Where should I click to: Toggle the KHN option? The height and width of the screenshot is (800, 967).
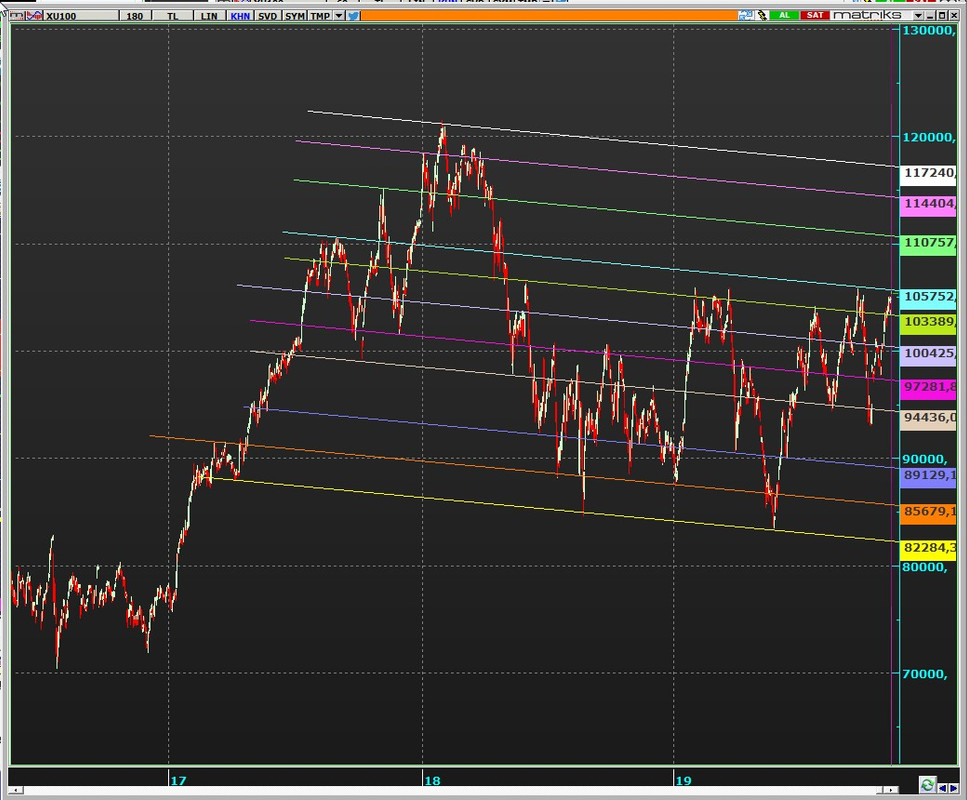[x=240, y=16]
